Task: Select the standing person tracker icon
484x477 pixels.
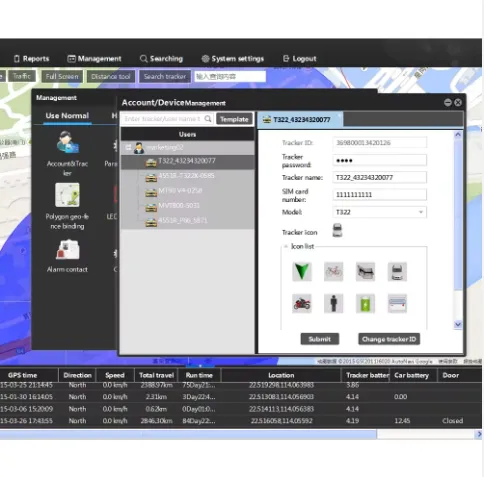Action: click(x=334, y=303)
